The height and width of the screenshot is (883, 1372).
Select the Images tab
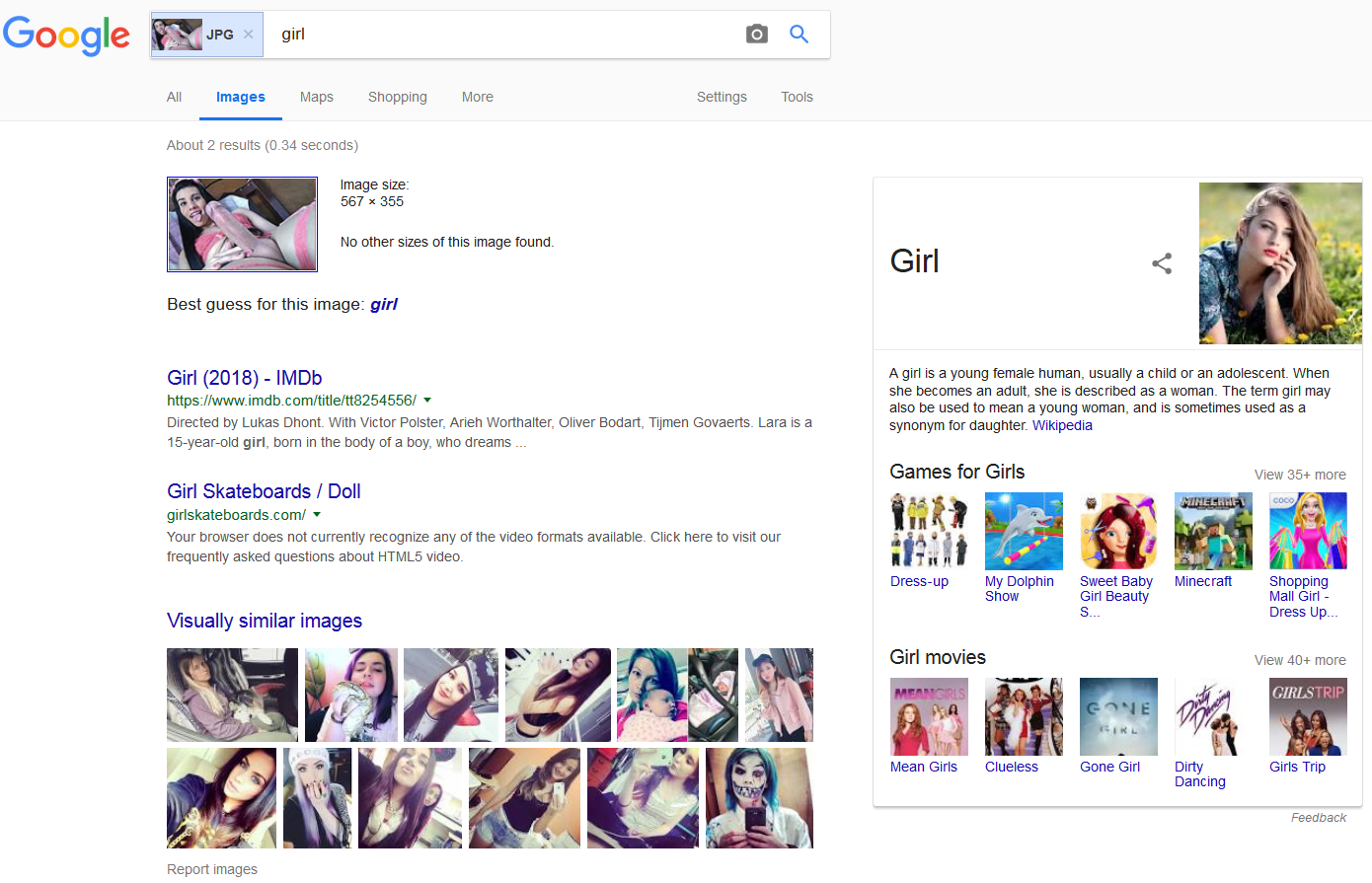click(x=241, y=97)
